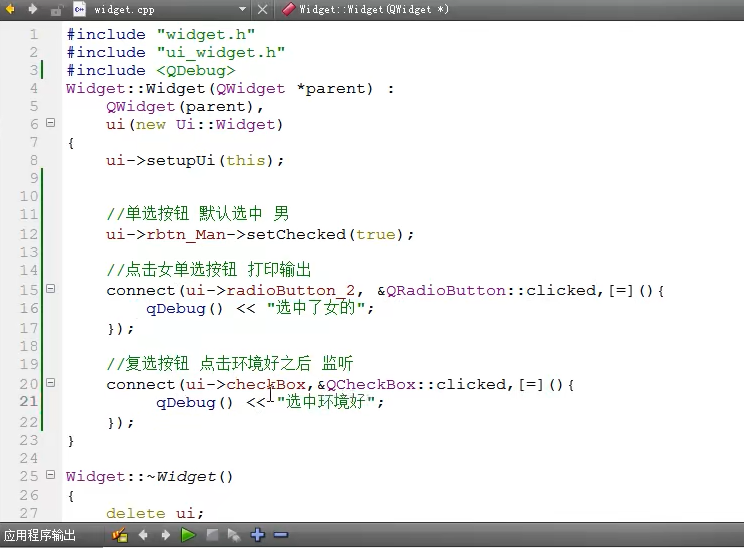This screenshot has width=744, height=548.
Task: Place cursor on "ui_widget.h" include string
Action: pyautogui.click(x=221, y=53)
